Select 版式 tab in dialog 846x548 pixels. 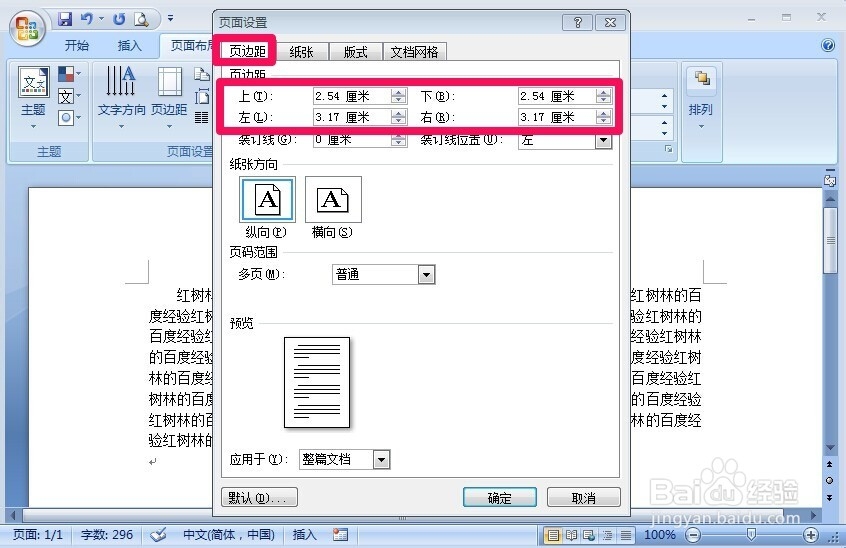(355, 52)
